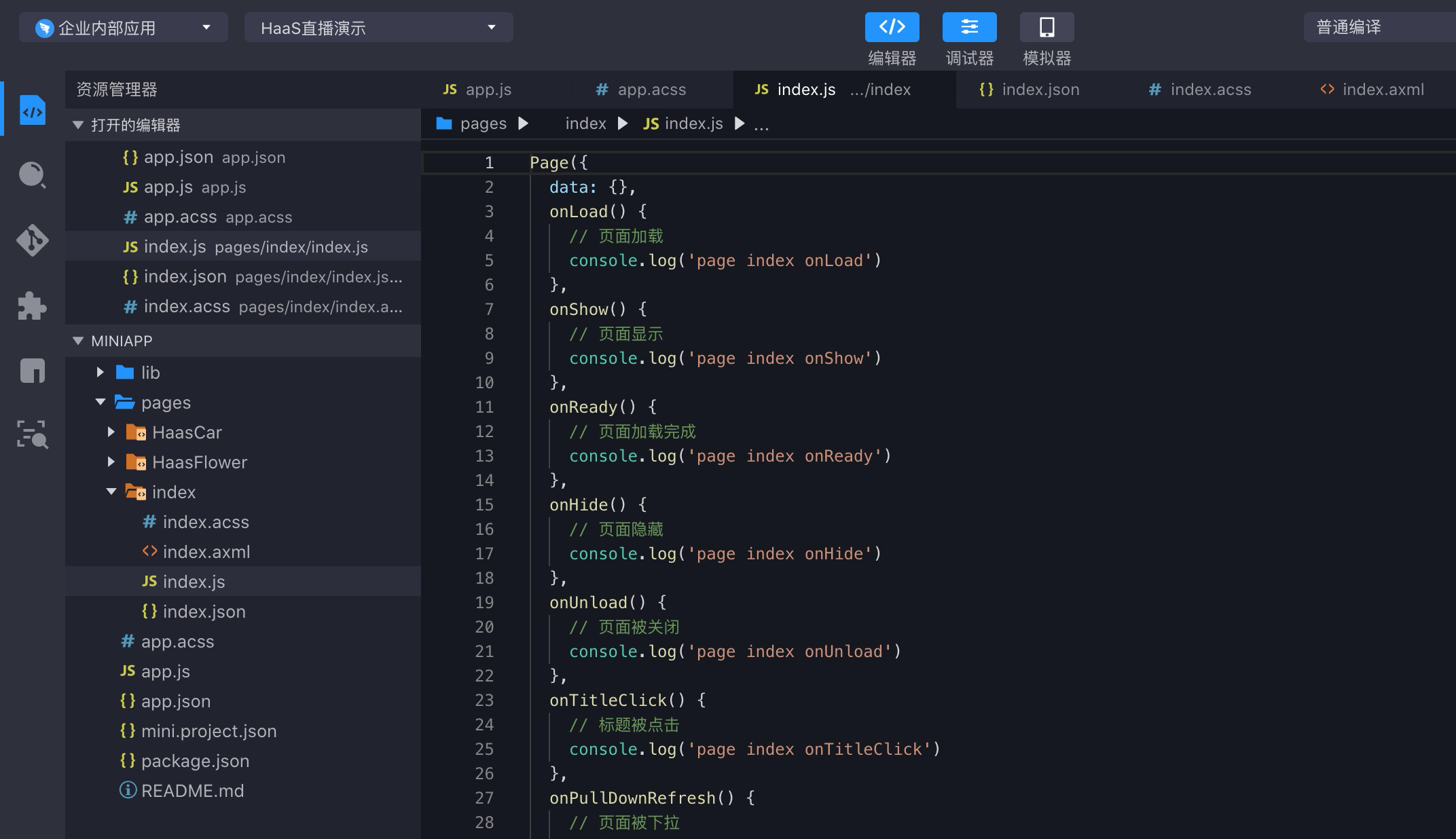Open index.axml in the file tree
Screen dimensions: 1456x839
click(x=206, y=552)
